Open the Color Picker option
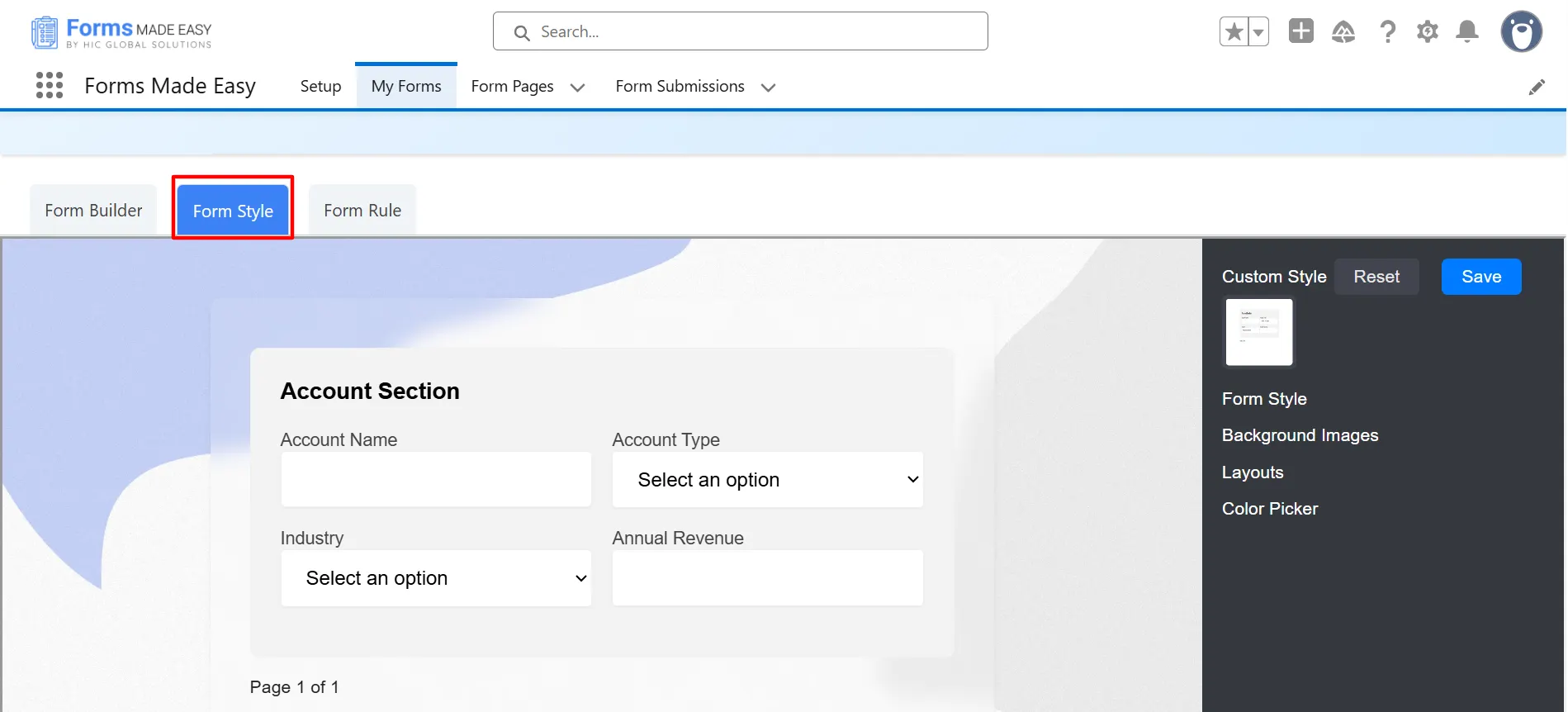 click(x=1269, y=509)
